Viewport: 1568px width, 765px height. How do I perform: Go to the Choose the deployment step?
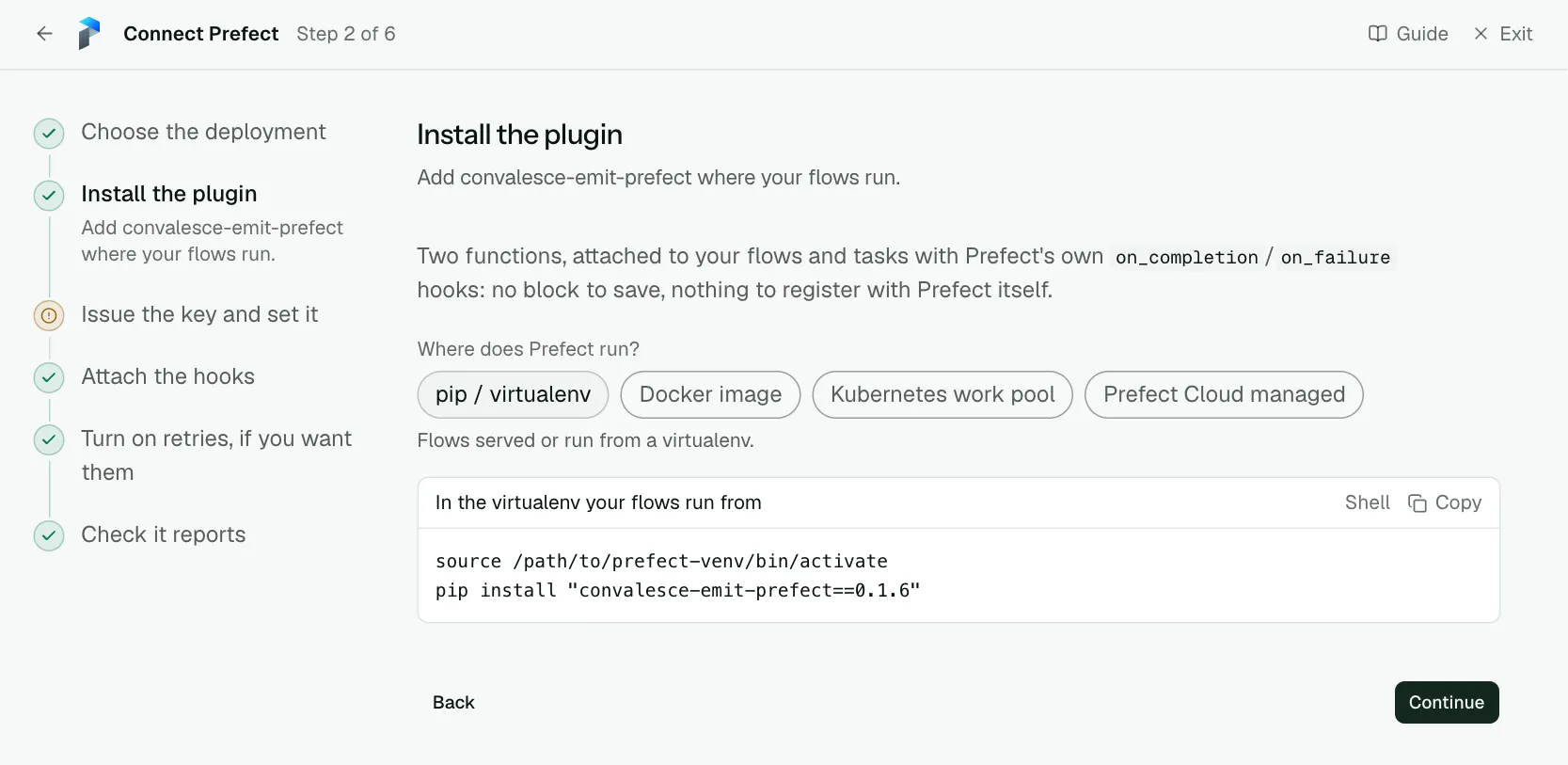[x=203, y=132]
